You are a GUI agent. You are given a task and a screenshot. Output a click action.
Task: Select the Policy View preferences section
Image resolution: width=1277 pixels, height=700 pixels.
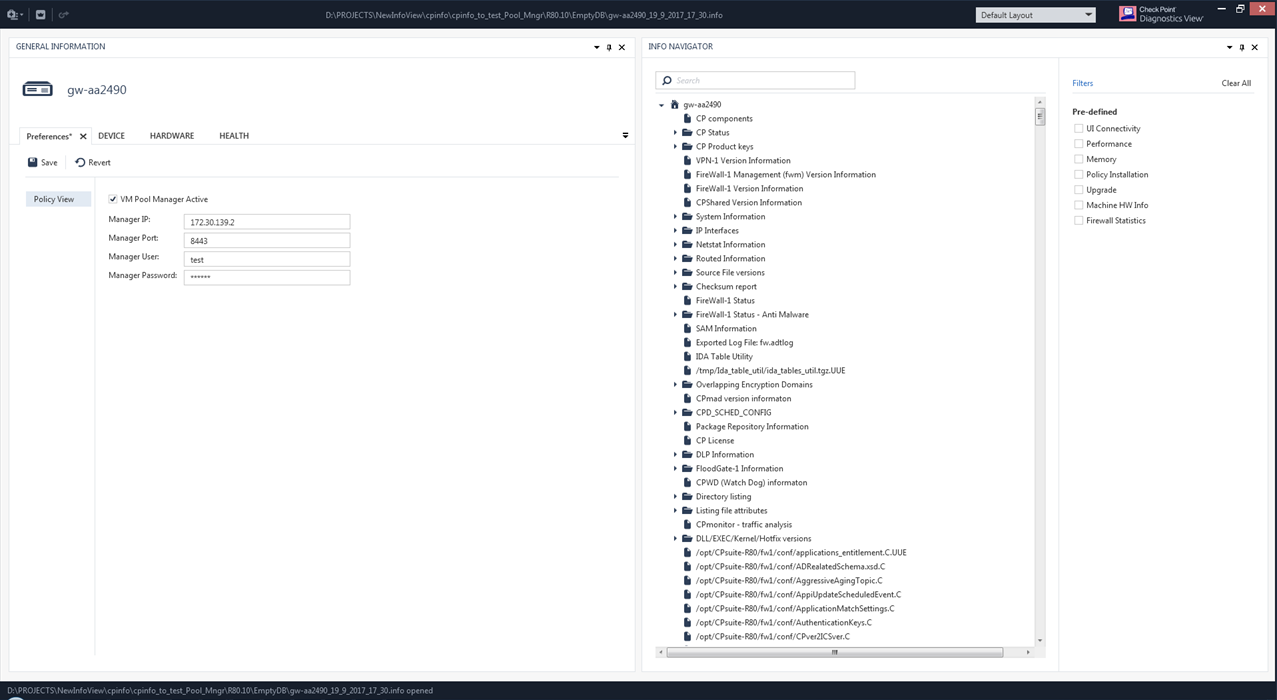click(x=58, y=199)
